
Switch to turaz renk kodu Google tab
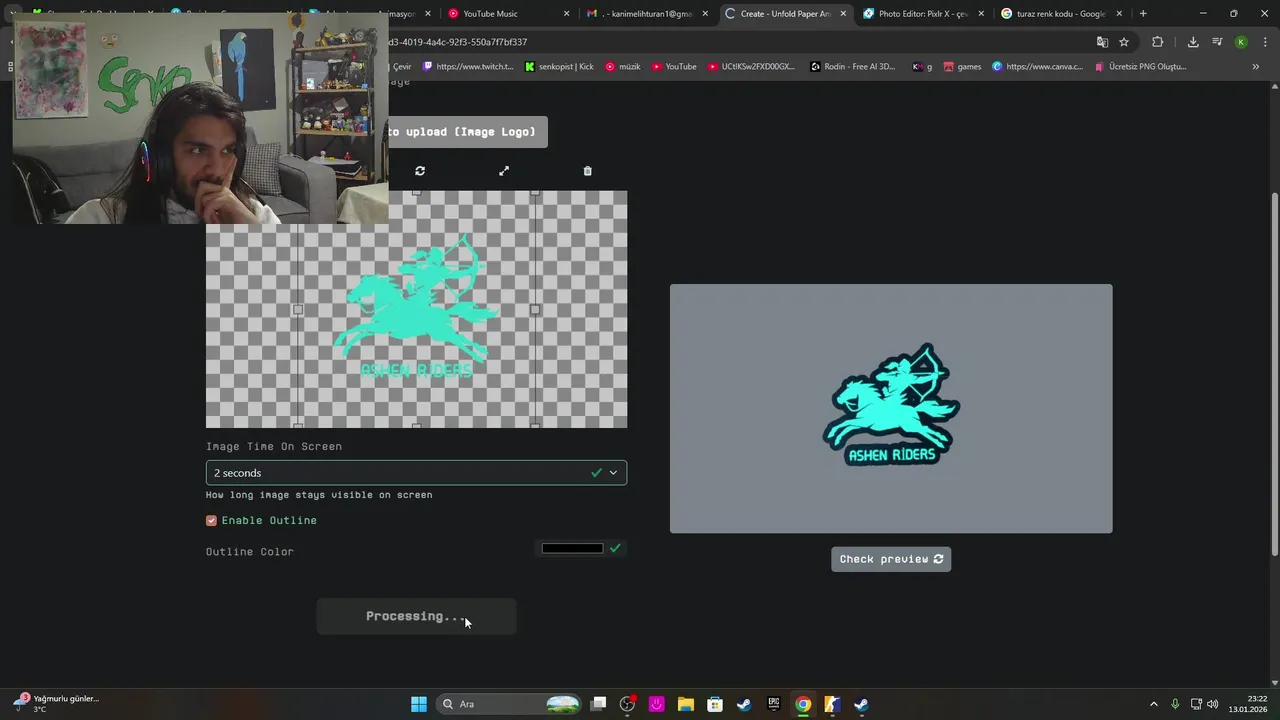tap(1060, 14)
